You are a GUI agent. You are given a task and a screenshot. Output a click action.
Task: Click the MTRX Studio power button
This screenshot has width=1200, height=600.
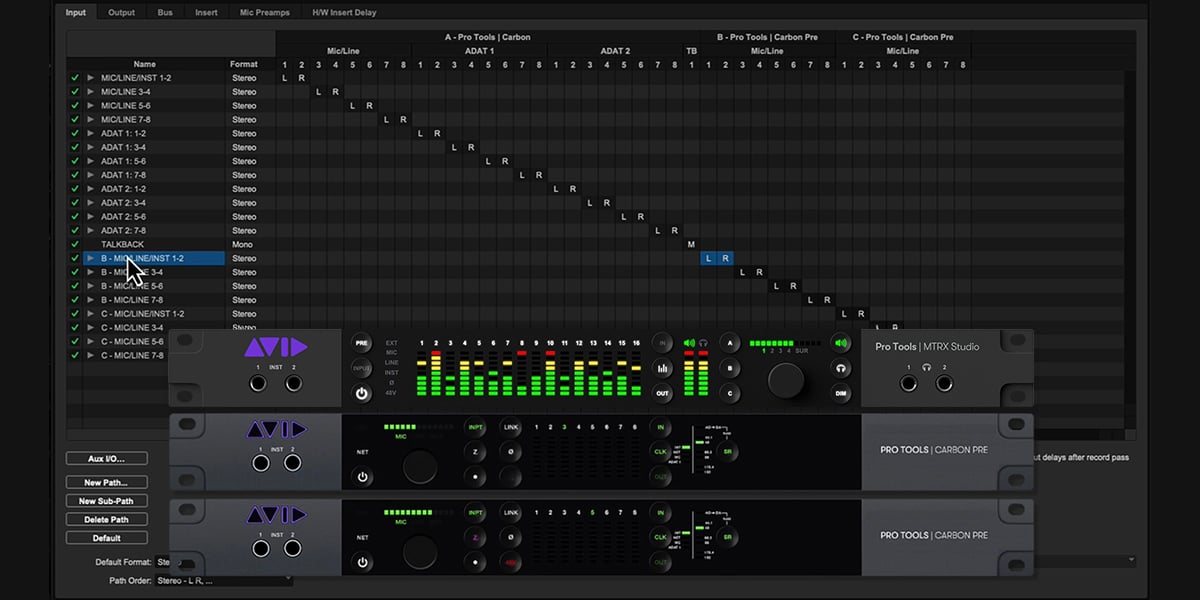pyautogui.click(x=362, y=394)
